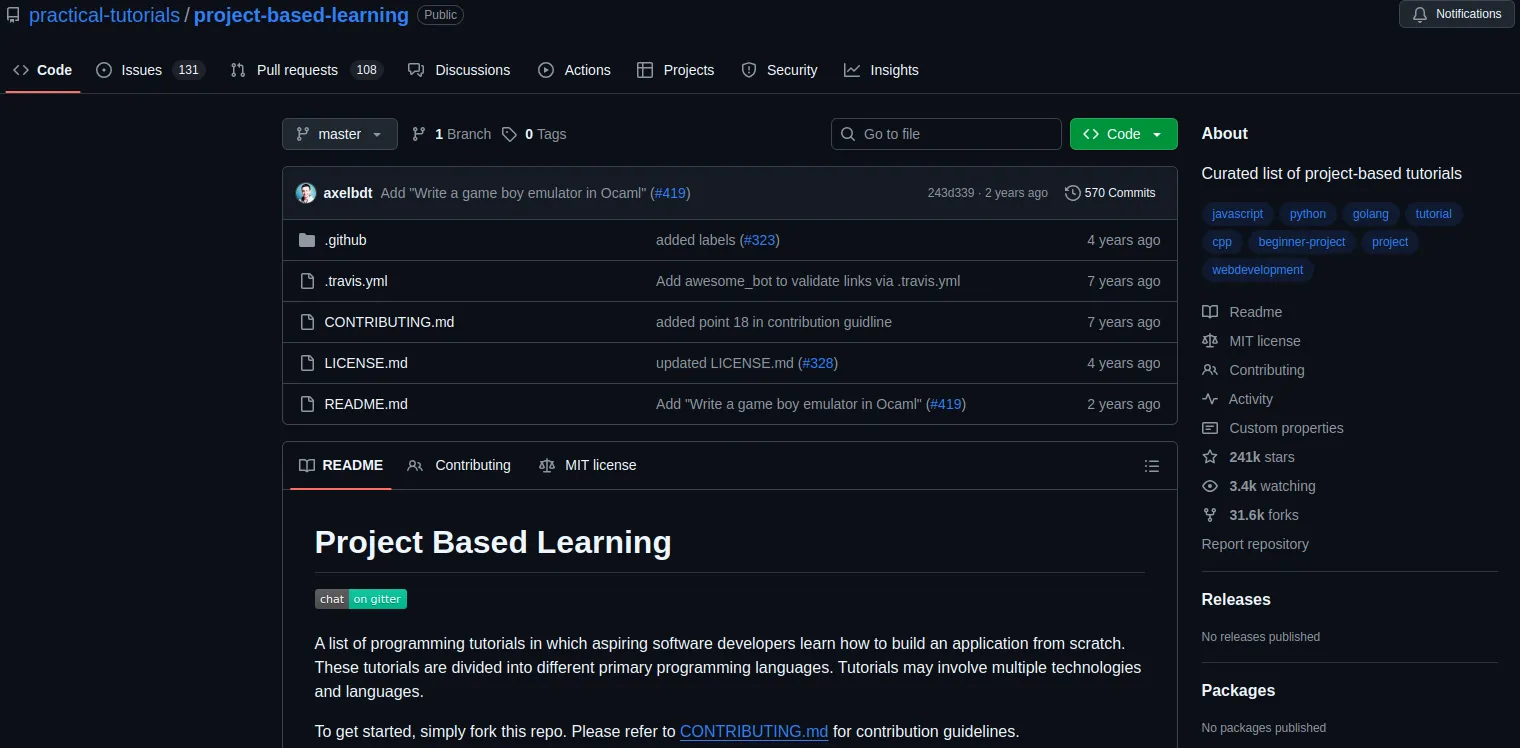The image size is (1520, 748).
Task: Open the Insights tab
Action: coord(881,70)
